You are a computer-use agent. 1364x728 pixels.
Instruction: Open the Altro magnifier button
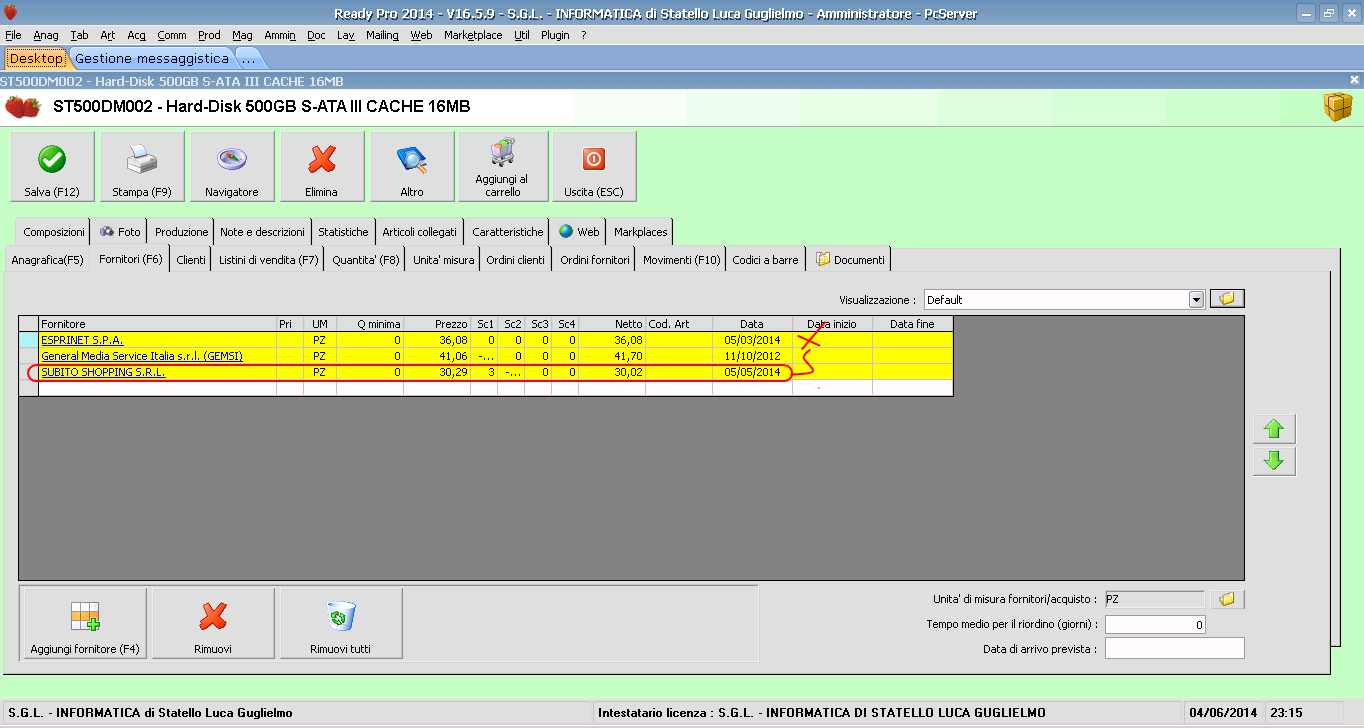point(412,167)
